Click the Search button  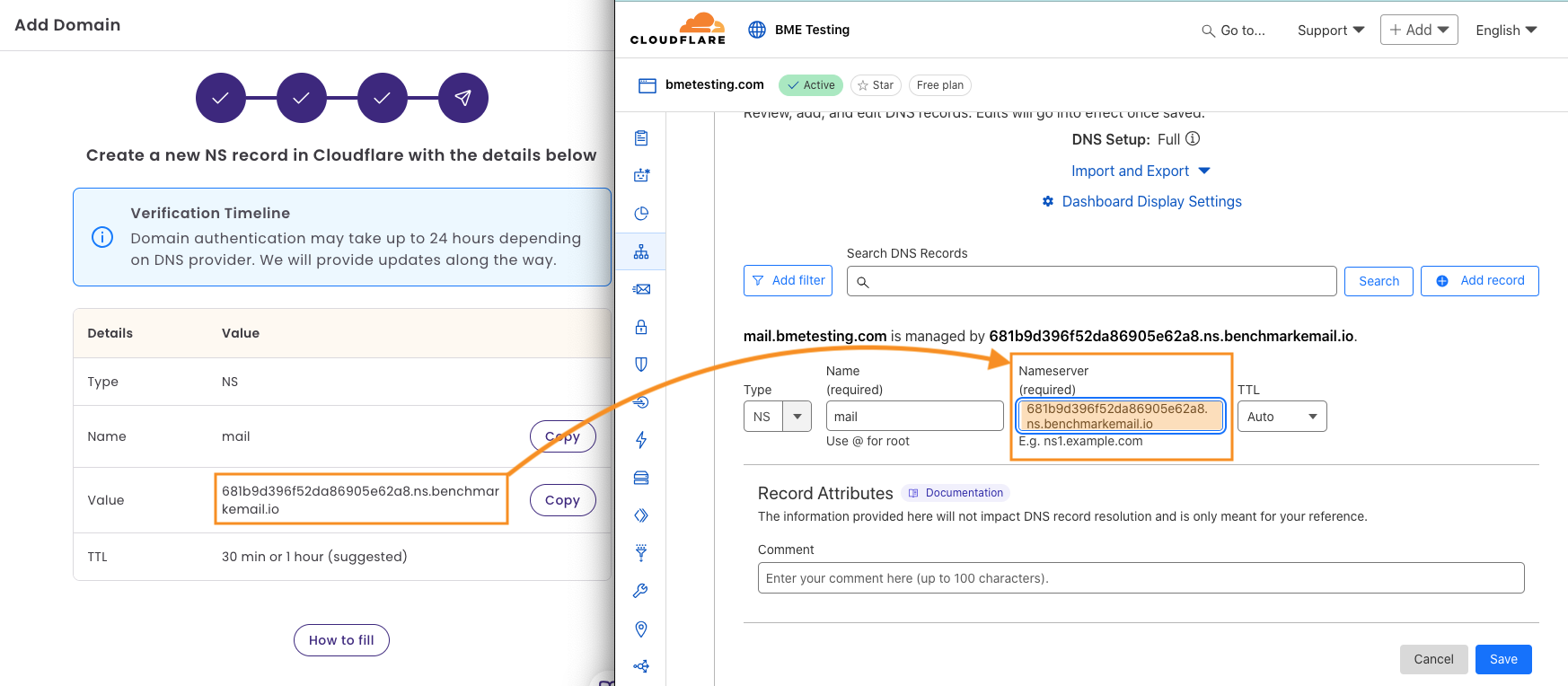(1379, 281)
